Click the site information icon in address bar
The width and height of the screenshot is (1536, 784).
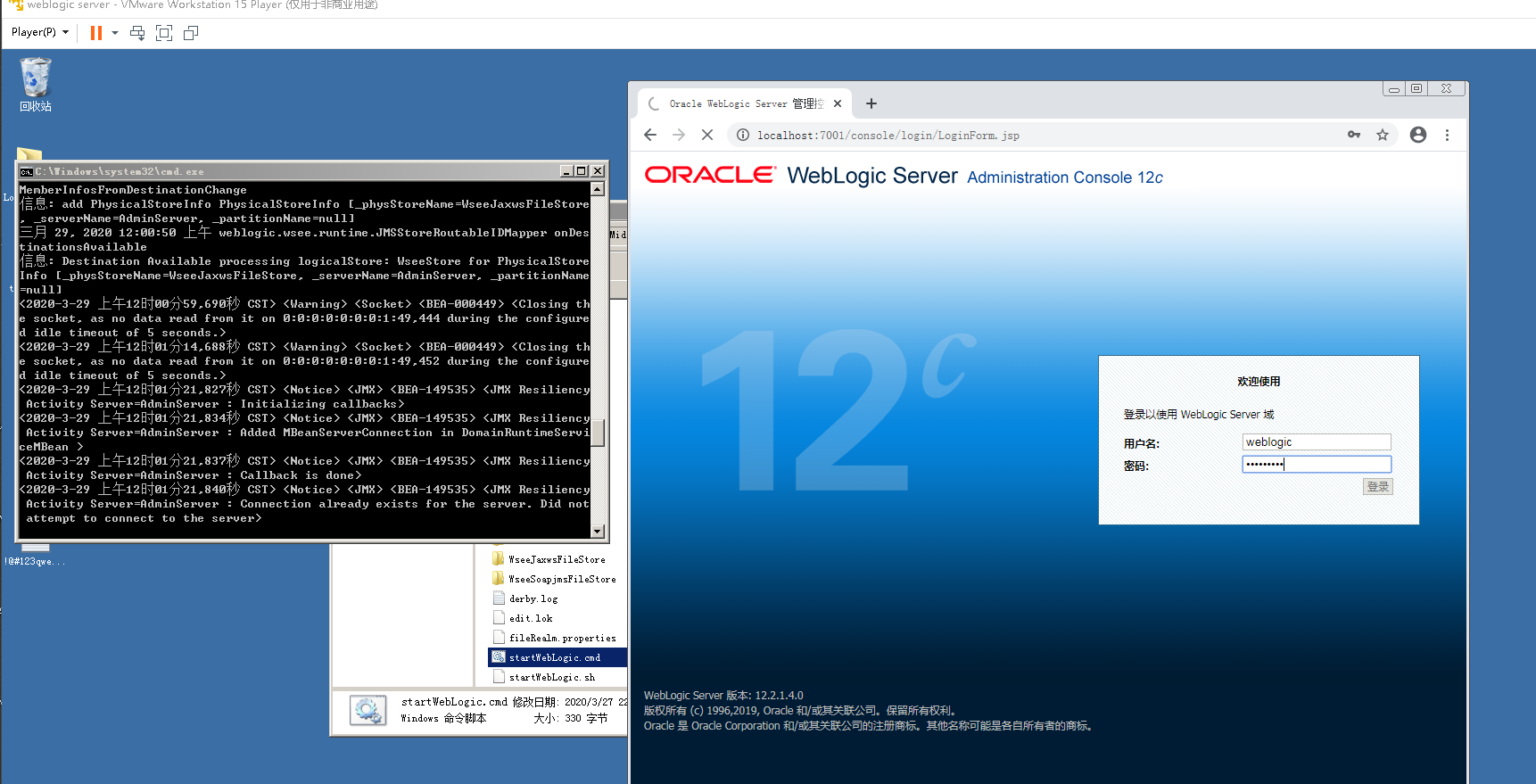tap(742, 135)
